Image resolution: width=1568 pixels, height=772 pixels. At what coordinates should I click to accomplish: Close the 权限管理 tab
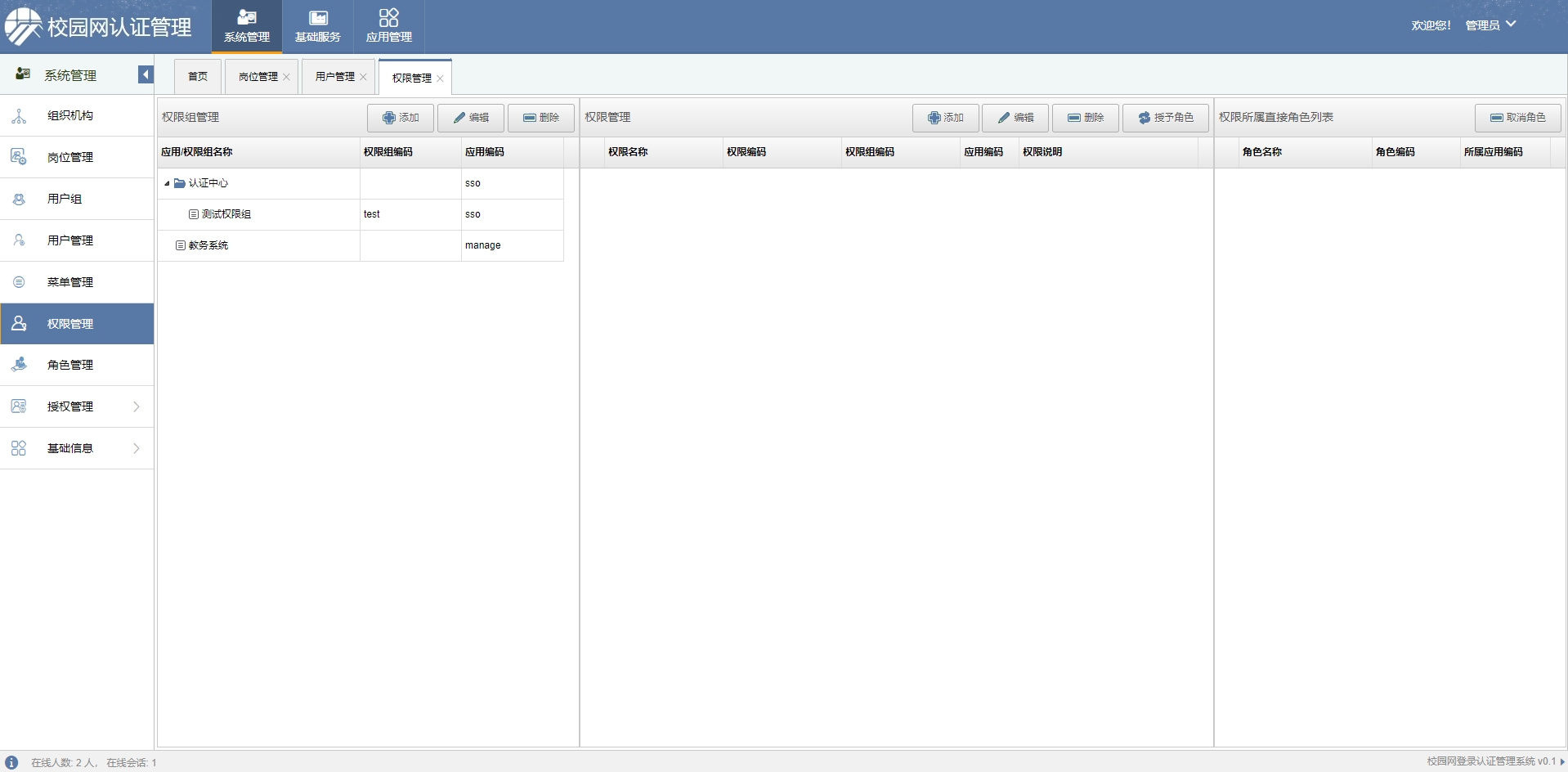(x=441, y=79)
